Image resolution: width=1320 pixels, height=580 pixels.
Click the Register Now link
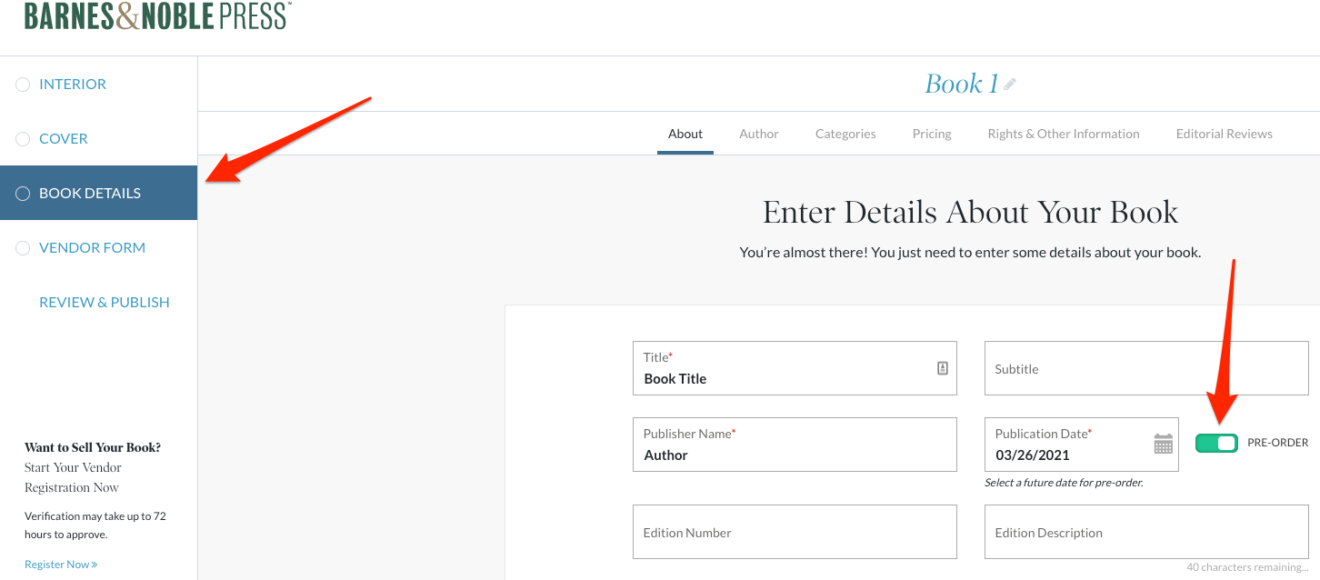(60, 563)
